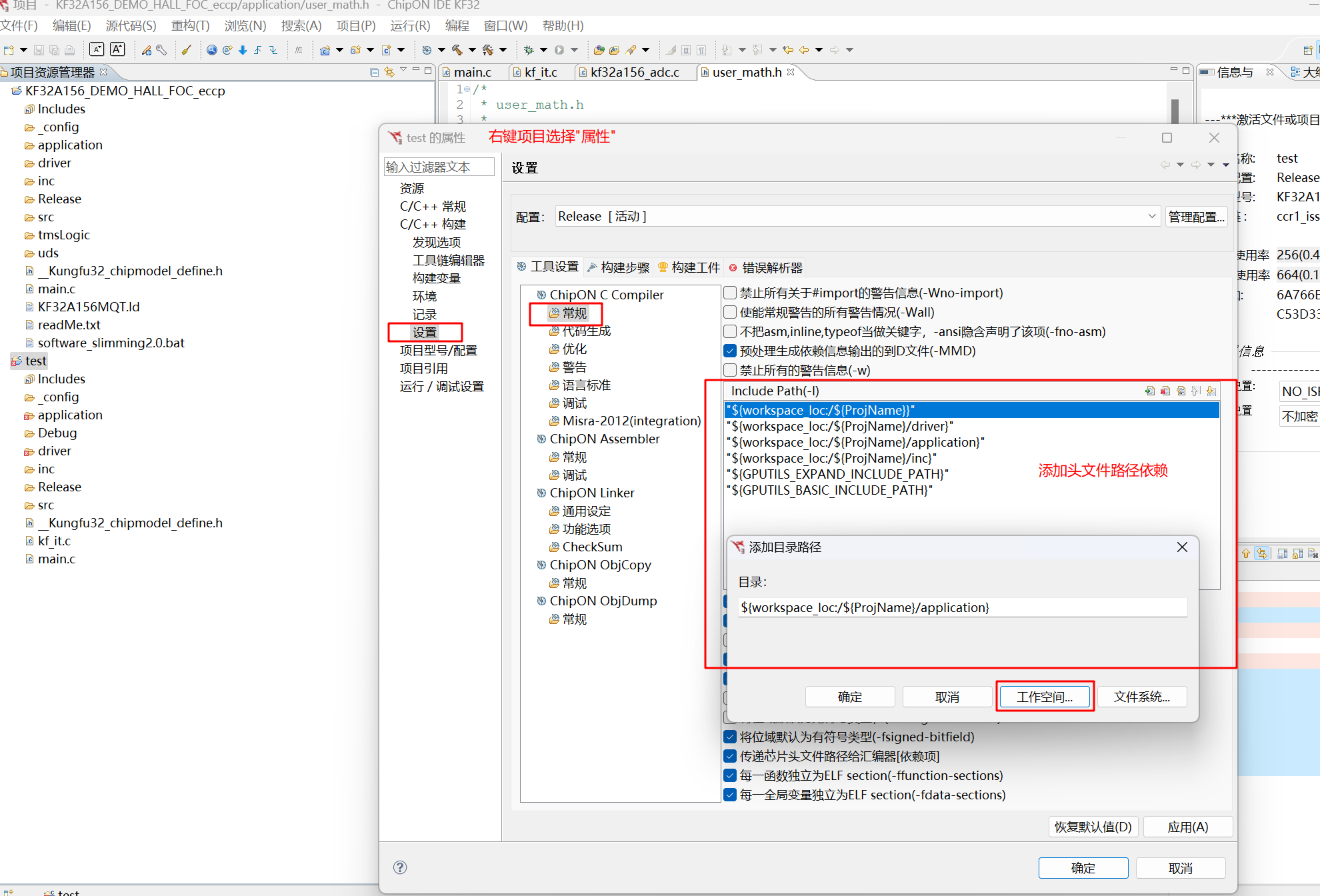Click the Move Down include path icon

pos(1211,391)
